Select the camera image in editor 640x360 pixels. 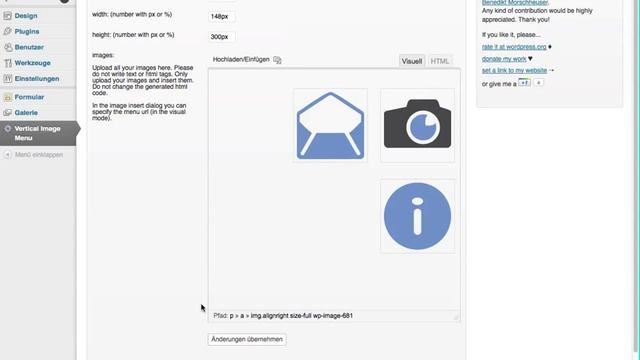[x=417, y=126]
